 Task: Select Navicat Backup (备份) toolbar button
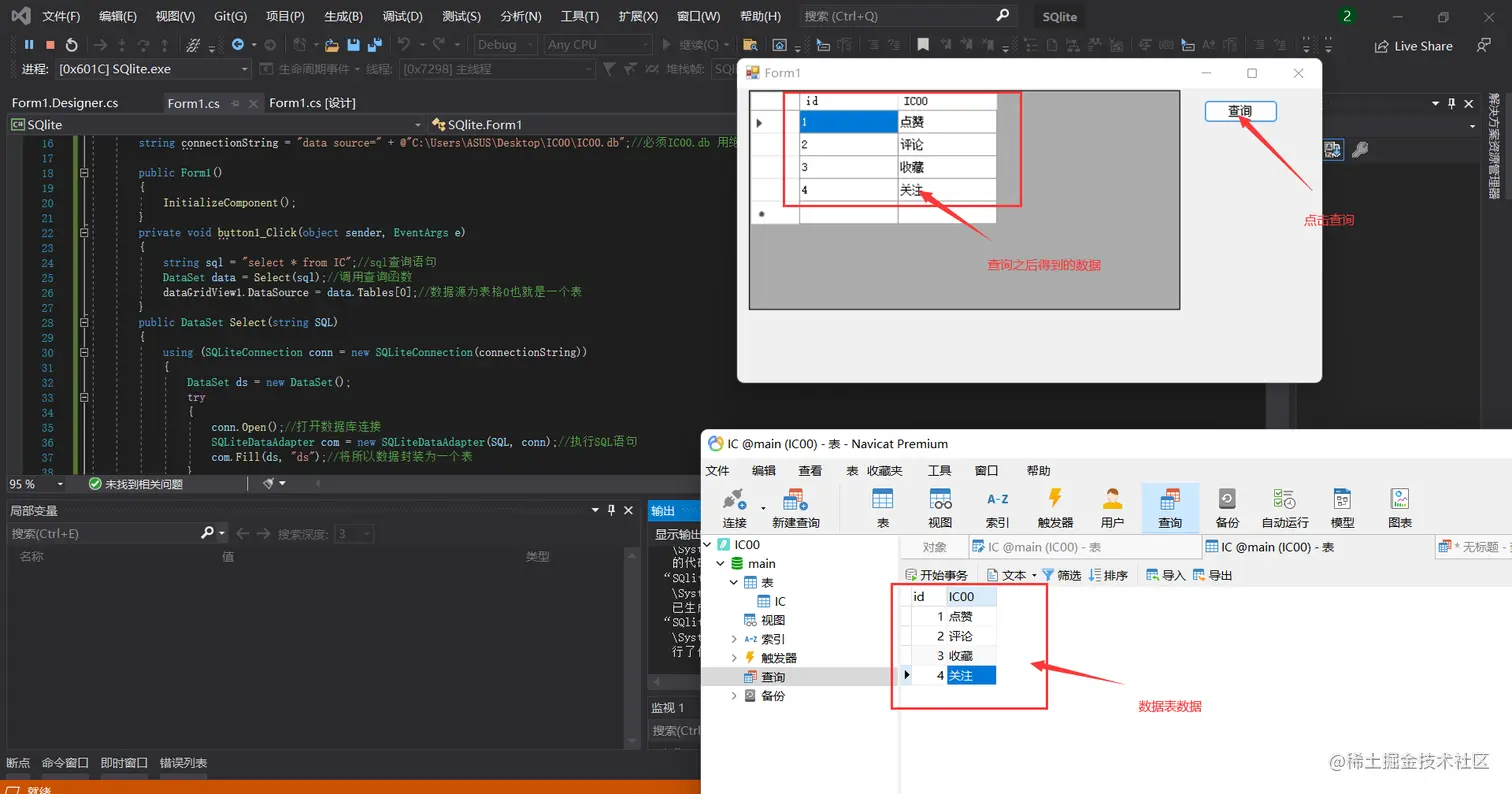(x=1227, y=508)
